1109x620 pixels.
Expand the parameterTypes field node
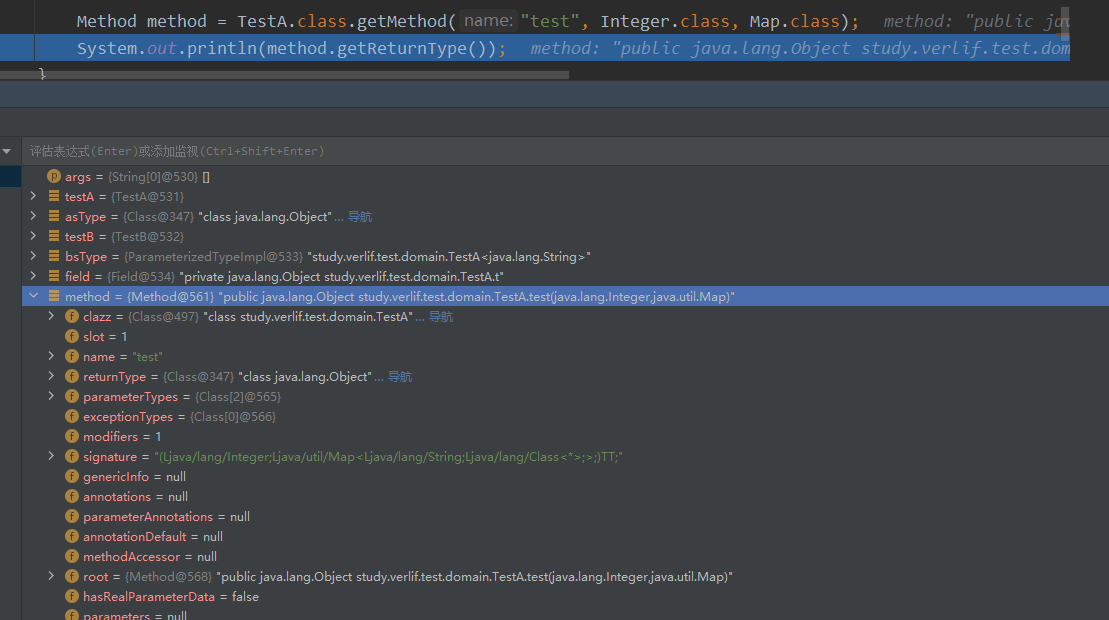click(52, 397)
